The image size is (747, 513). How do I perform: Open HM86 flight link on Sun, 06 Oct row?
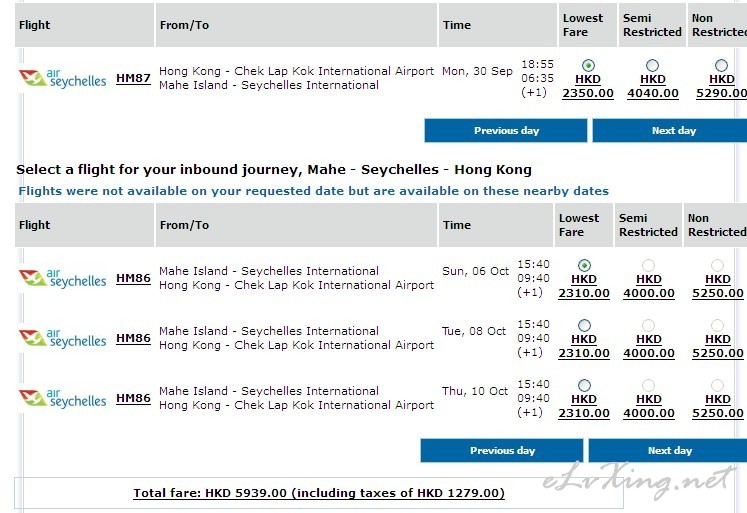(133, 278)
